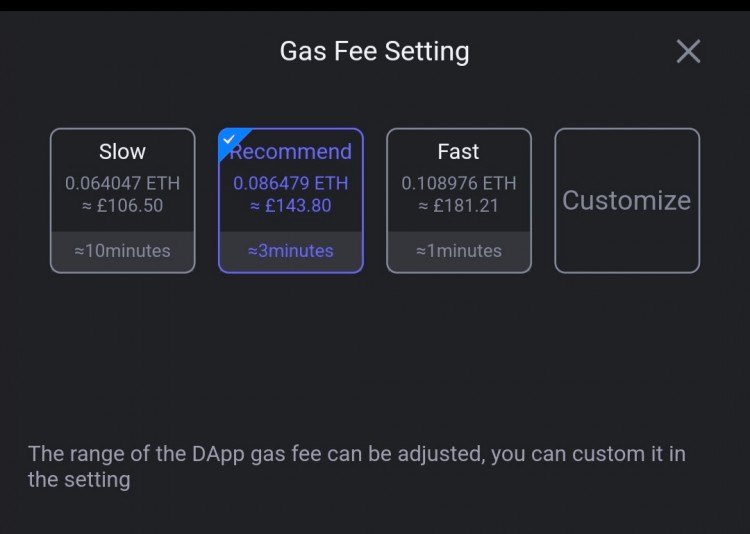Click the Gas Fee Setting heading
The image size is (750, 534).
pyautogui.click(x=375, y=51)
